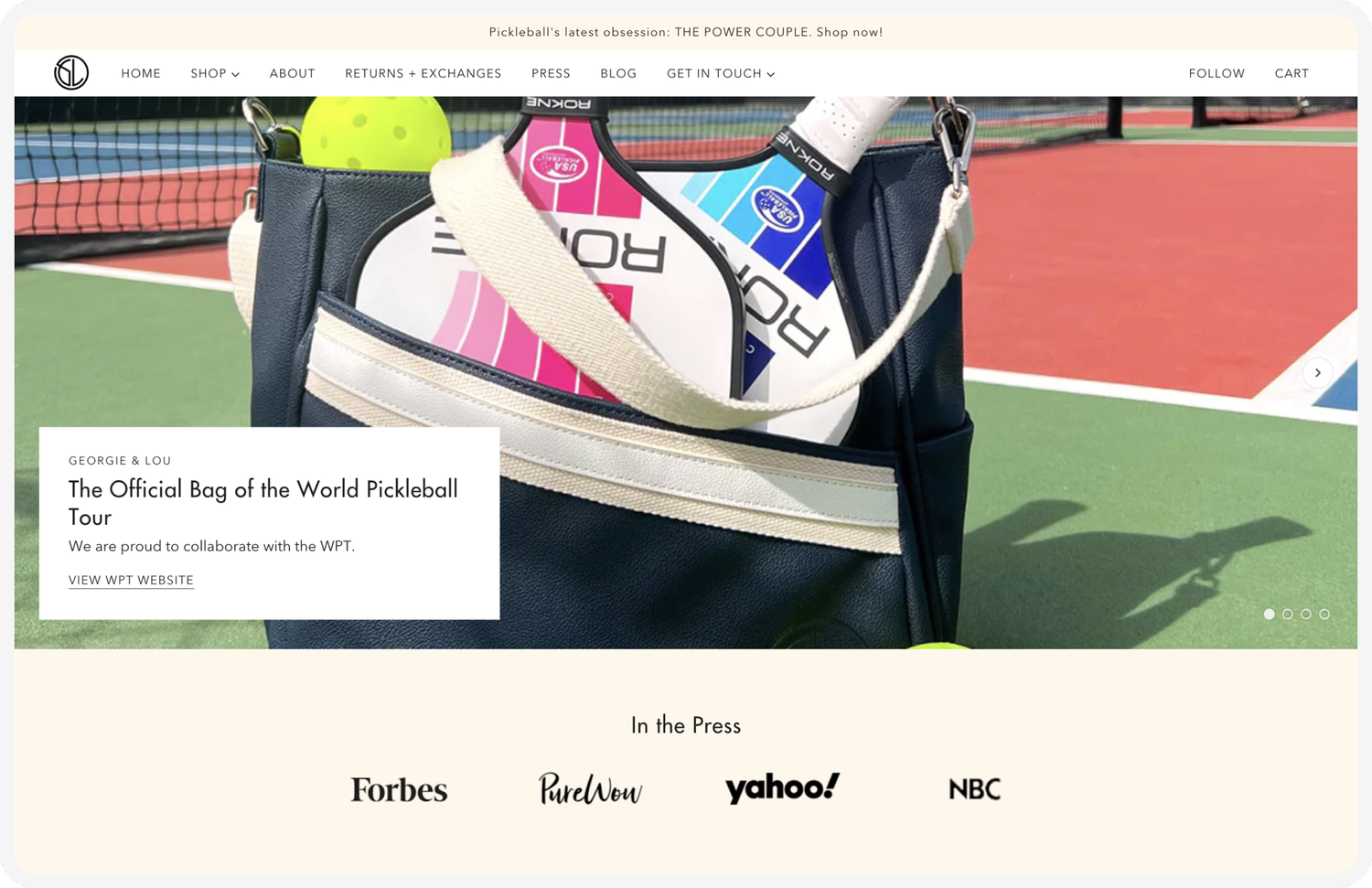The height and width of the screenshot is (888, 1372).
Task: Follow the VIEW WPT WEBSITE link
Action: [131, 580]
